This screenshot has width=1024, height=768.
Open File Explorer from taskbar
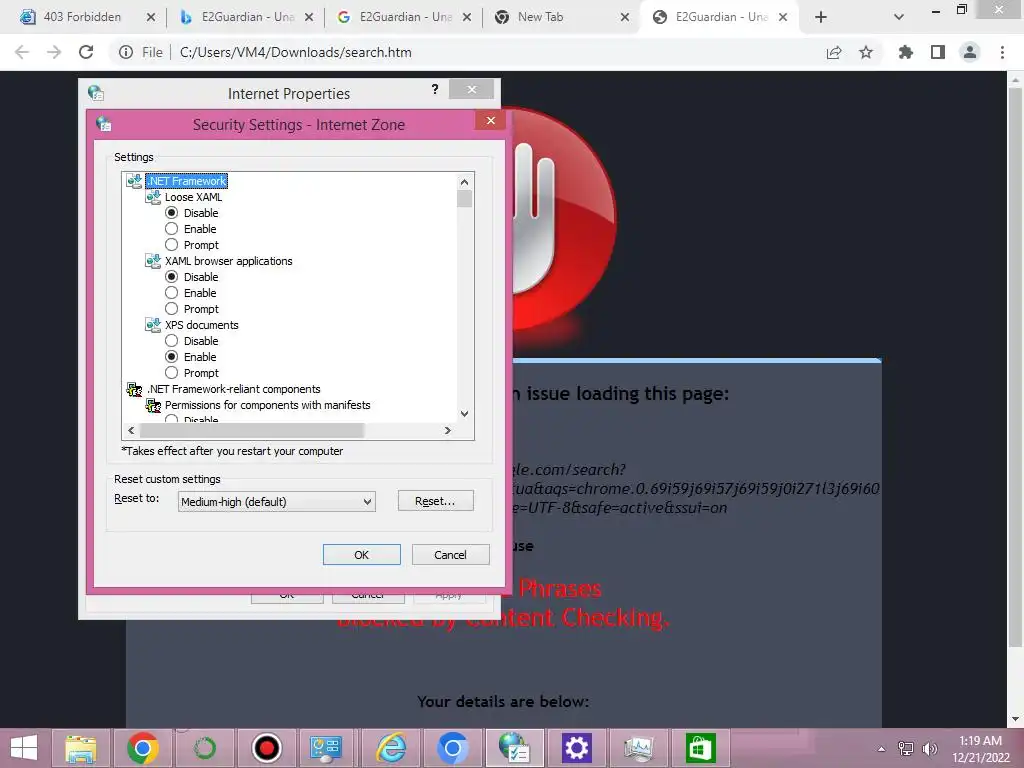tap(81, 748)
